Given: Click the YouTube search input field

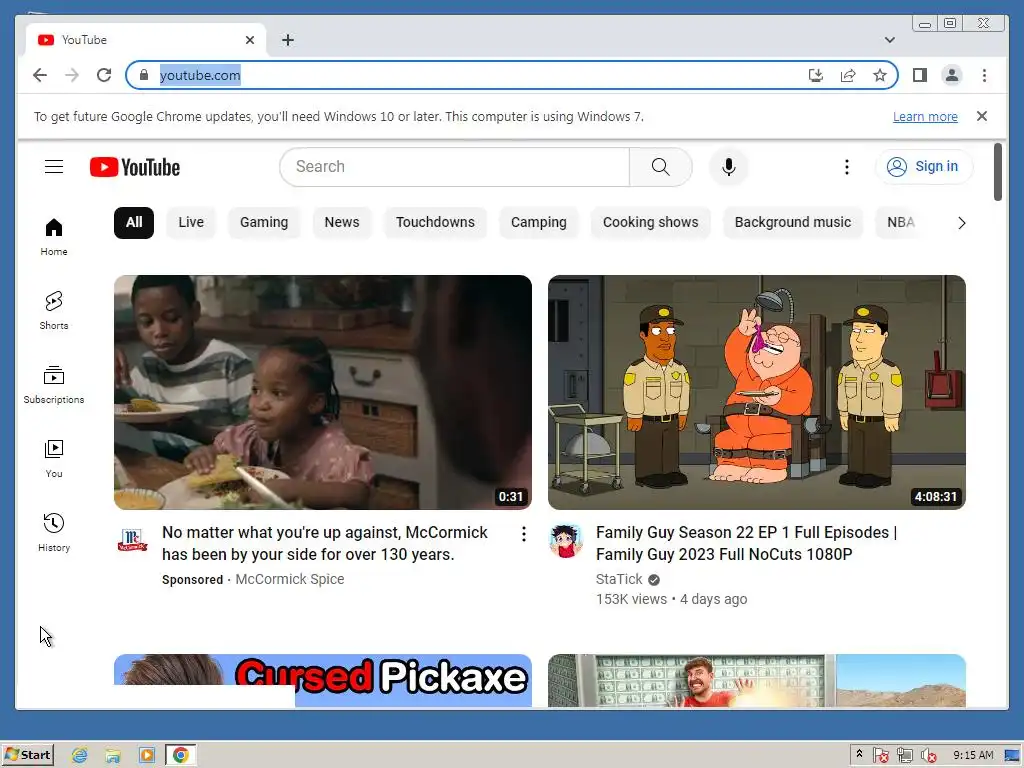Looking at the screenshot, I should coord(455,167).
